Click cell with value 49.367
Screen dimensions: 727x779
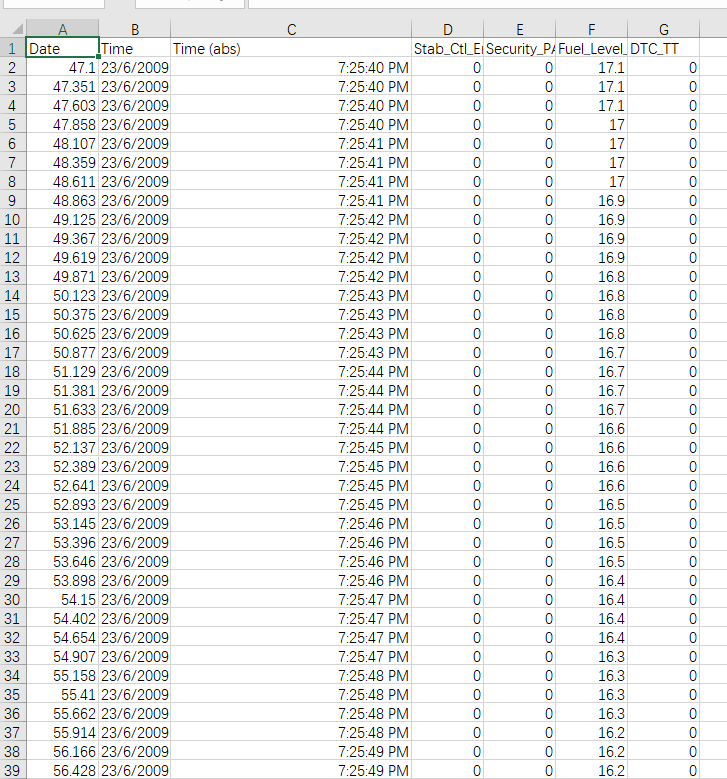pos(62,238)
